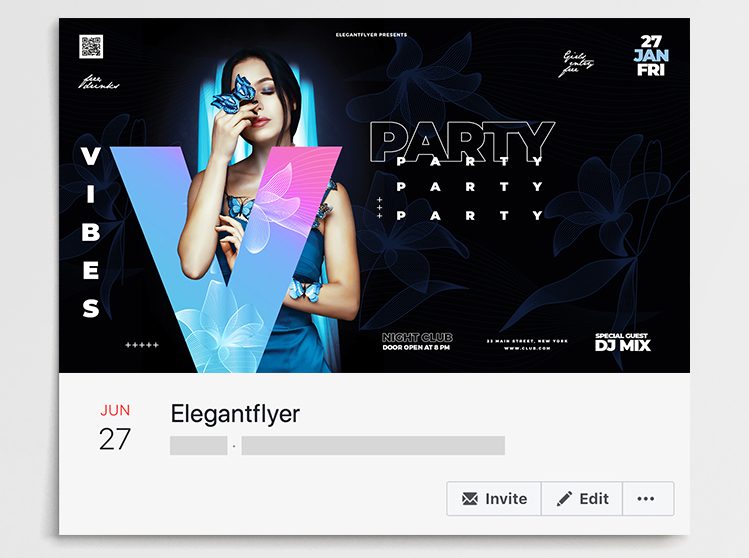Click the free drinks script text
The width and height of the screenshot is (749, 558).
point(98,82)
